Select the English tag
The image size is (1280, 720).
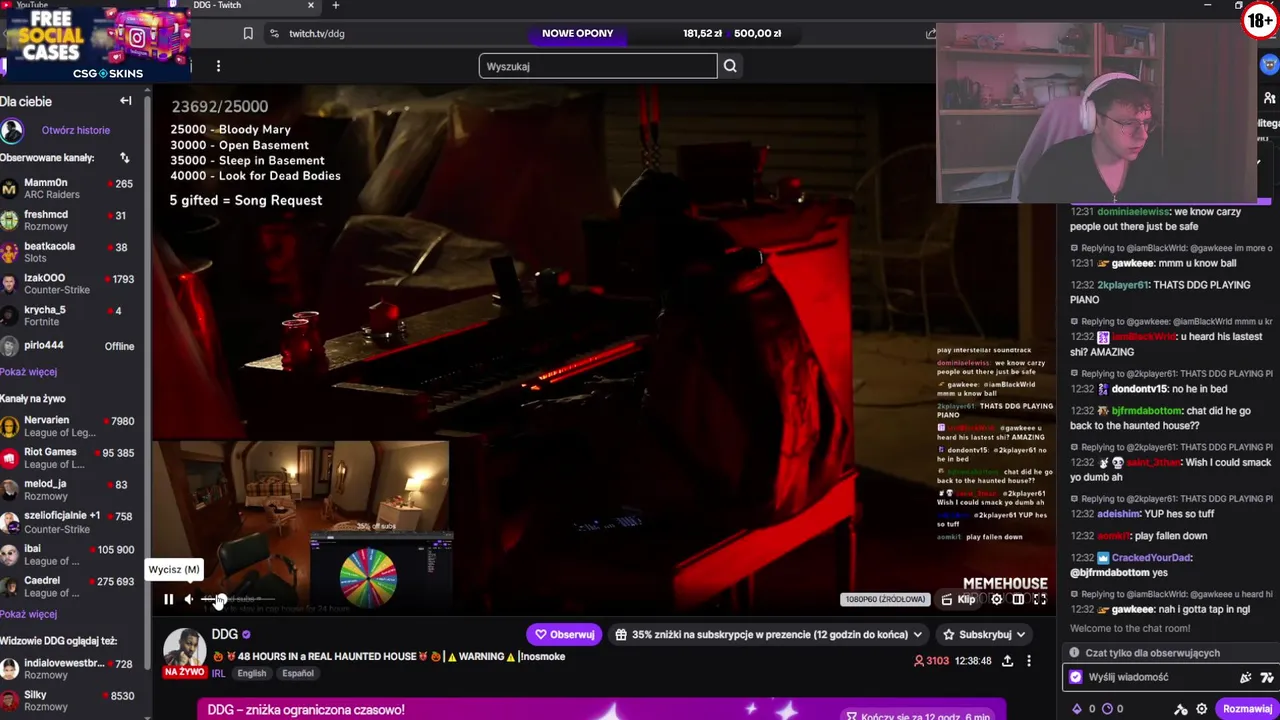252,674
